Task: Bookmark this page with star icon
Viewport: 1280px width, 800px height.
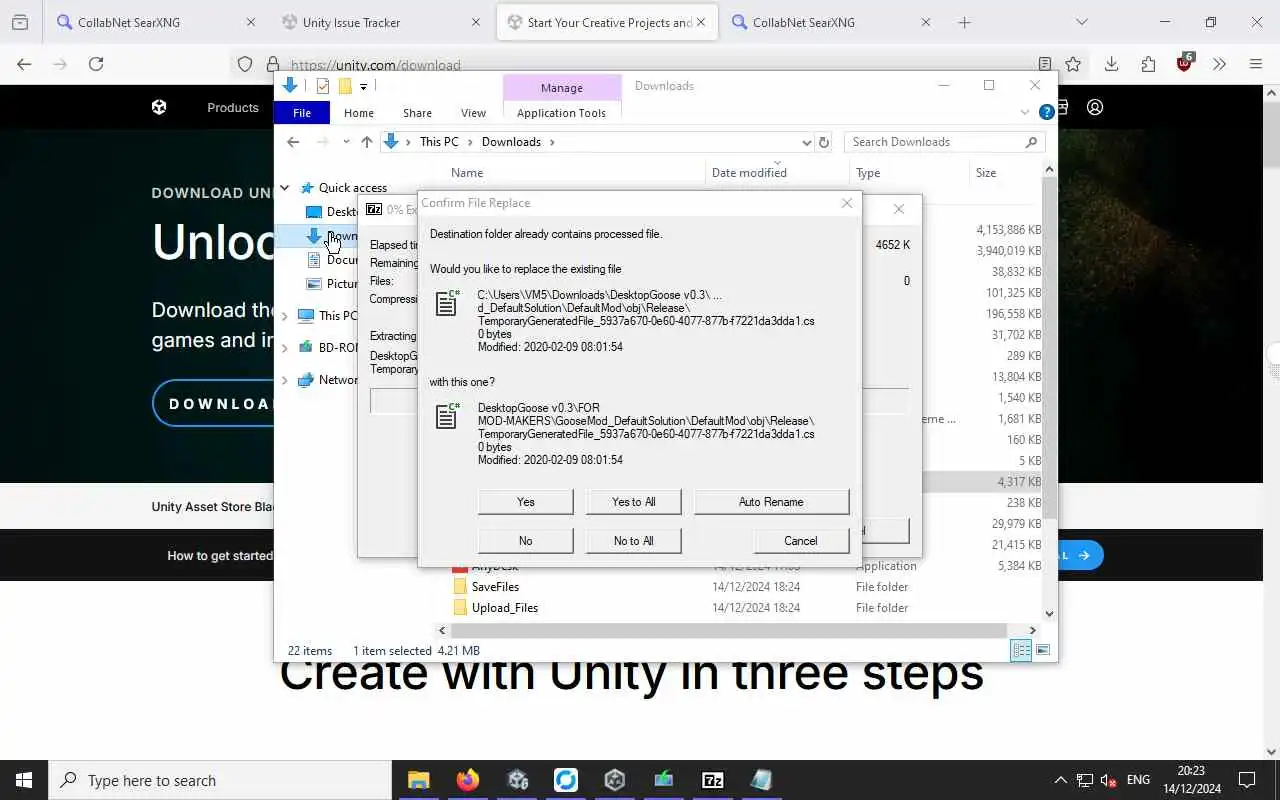Action: coord(1073,64)
